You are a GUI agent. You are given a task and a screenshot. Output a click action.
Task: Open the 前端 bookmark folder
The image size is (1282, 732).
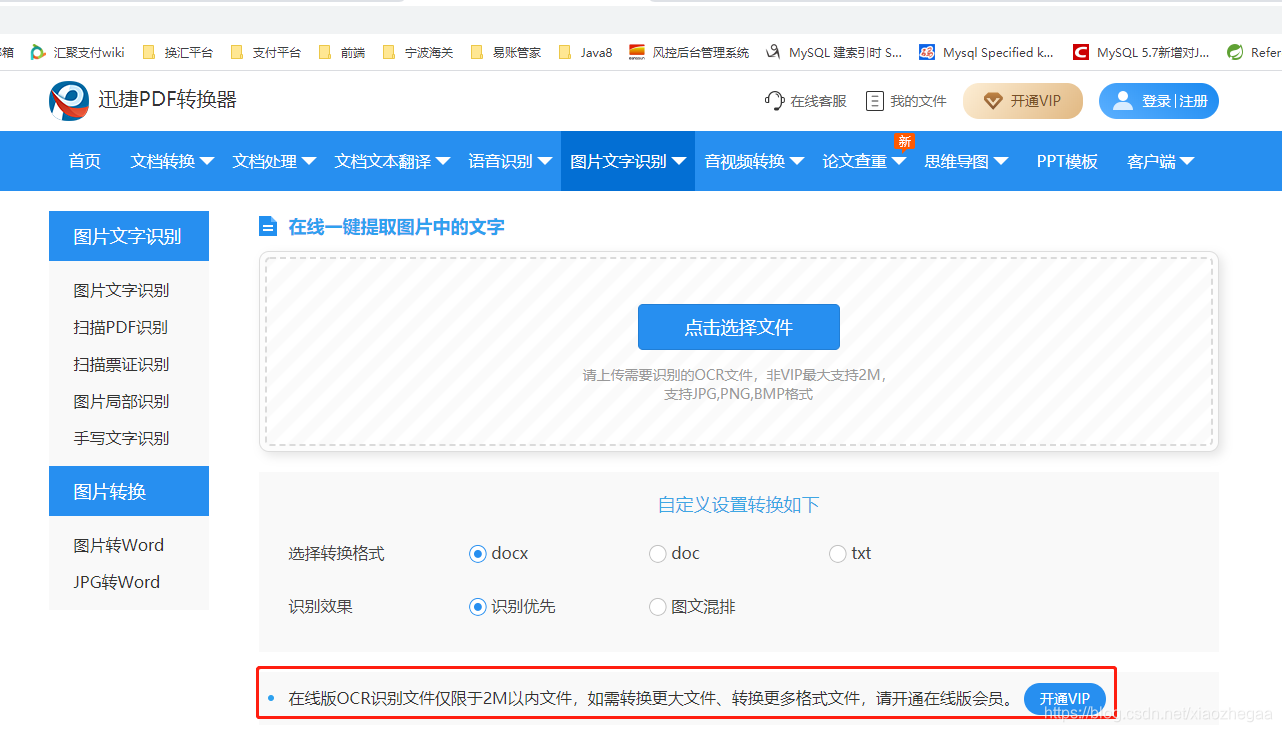(341, 52)
